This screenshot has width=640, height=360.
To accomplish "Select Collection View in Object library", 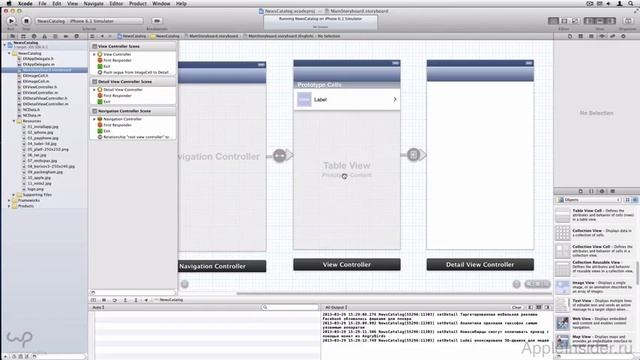I will pyautogui.click(x=595, y=233).
